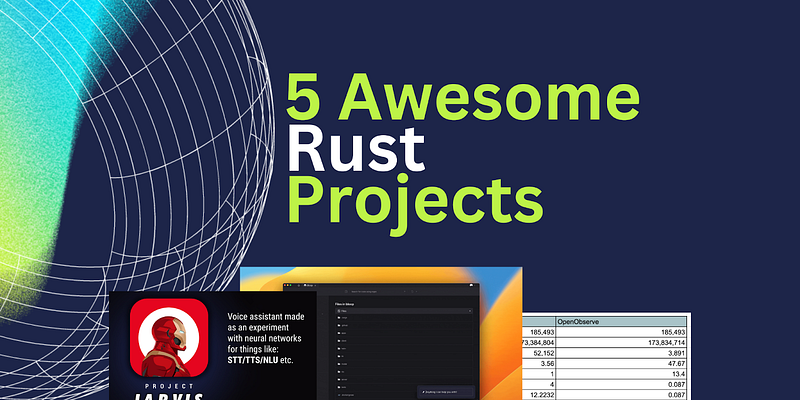This screenshot has width=800, height=400.
Task: Click the "PROJECT" label under the Jarvis icon
Action: 169,386
